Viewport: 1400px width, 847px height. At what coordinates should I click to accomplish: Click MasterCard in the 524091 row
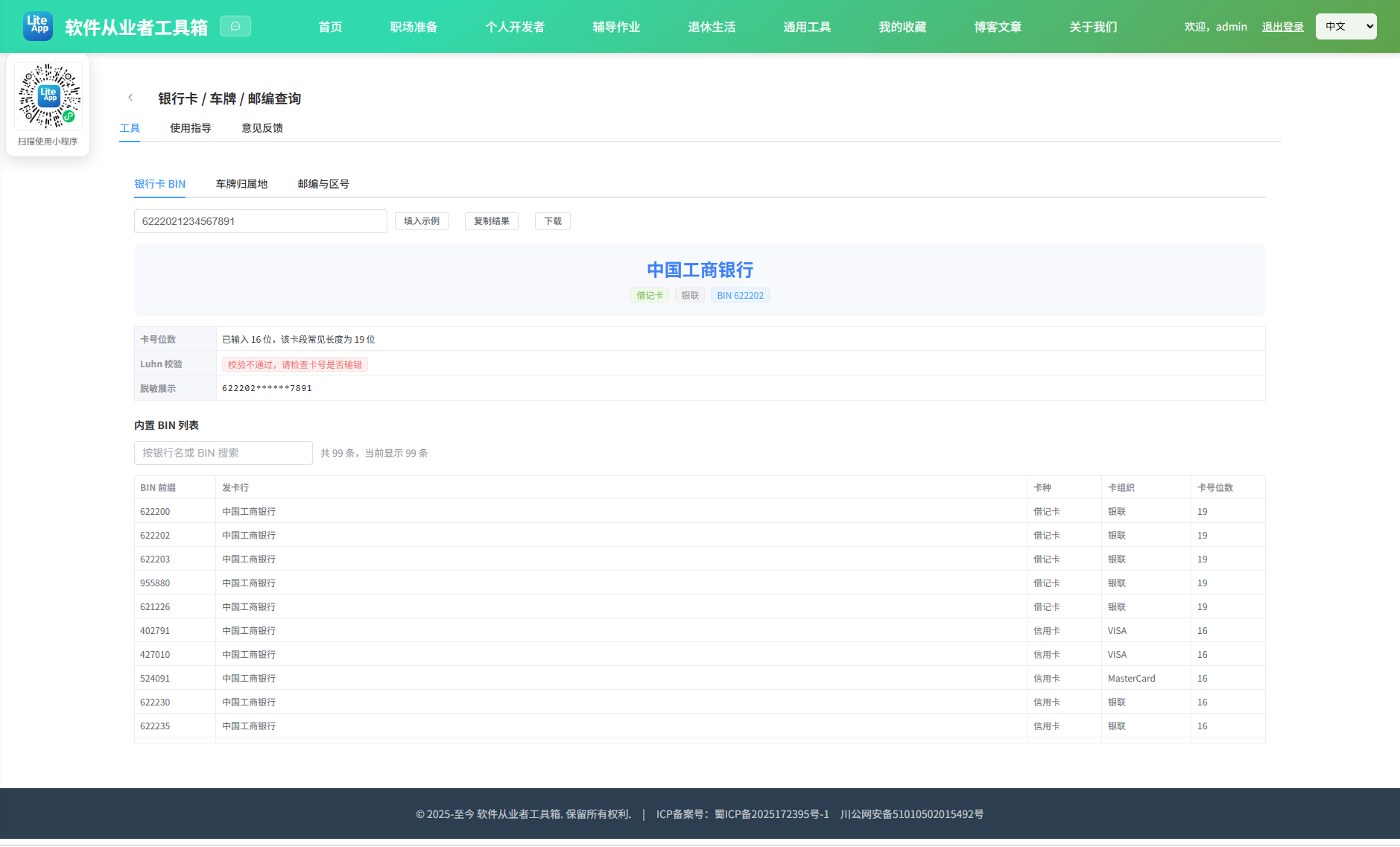coord(1132,679)
